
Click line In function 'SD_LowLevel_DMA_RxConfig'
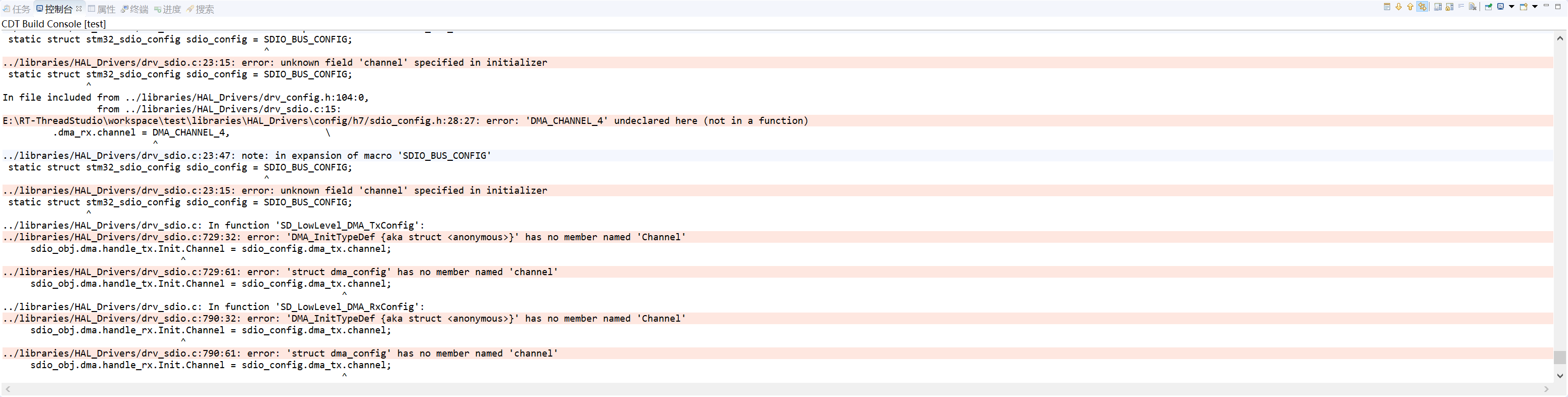214,307
